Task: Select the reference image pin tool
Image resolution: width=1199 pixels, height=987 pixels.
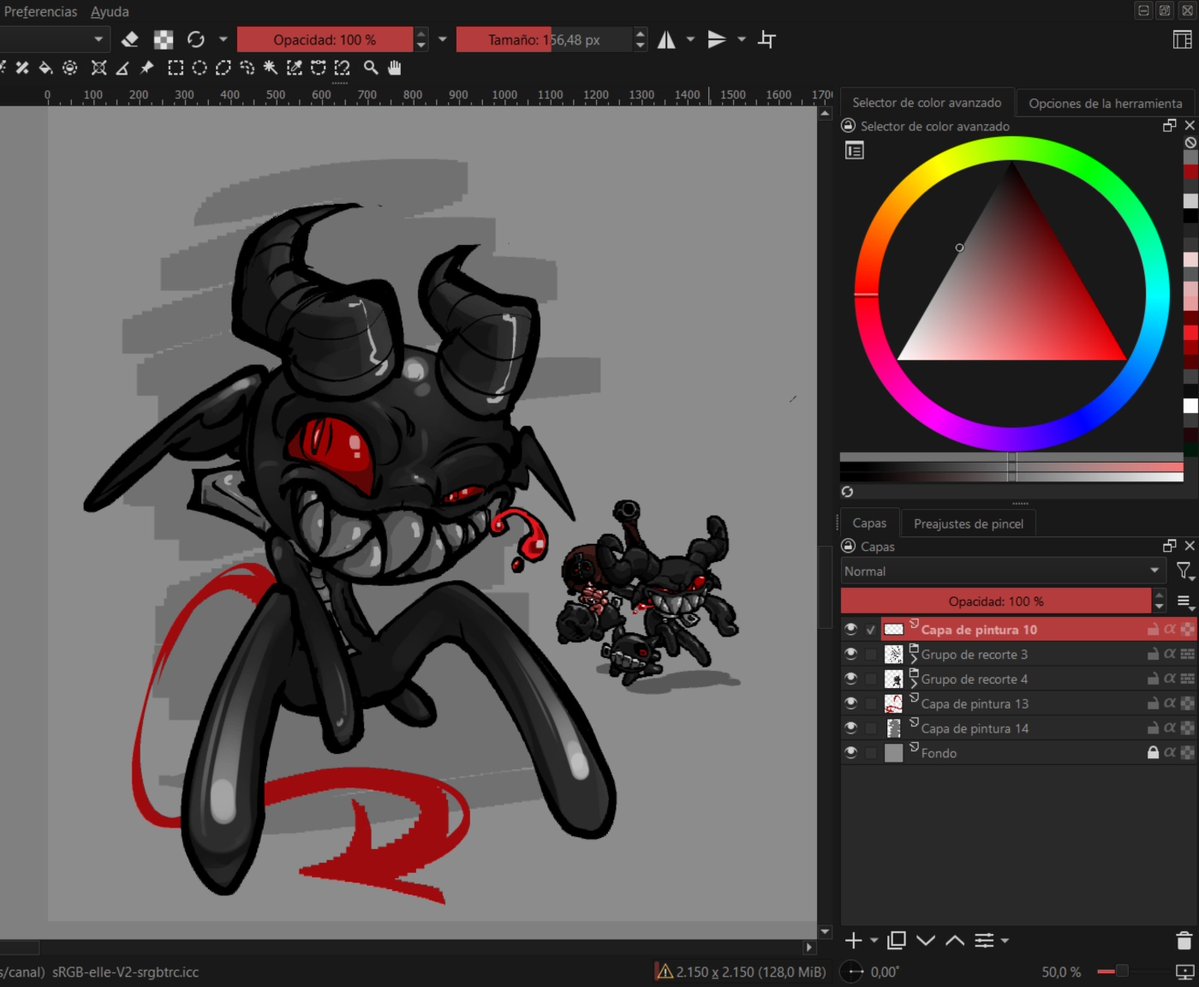Action: [x=147, y=68]
